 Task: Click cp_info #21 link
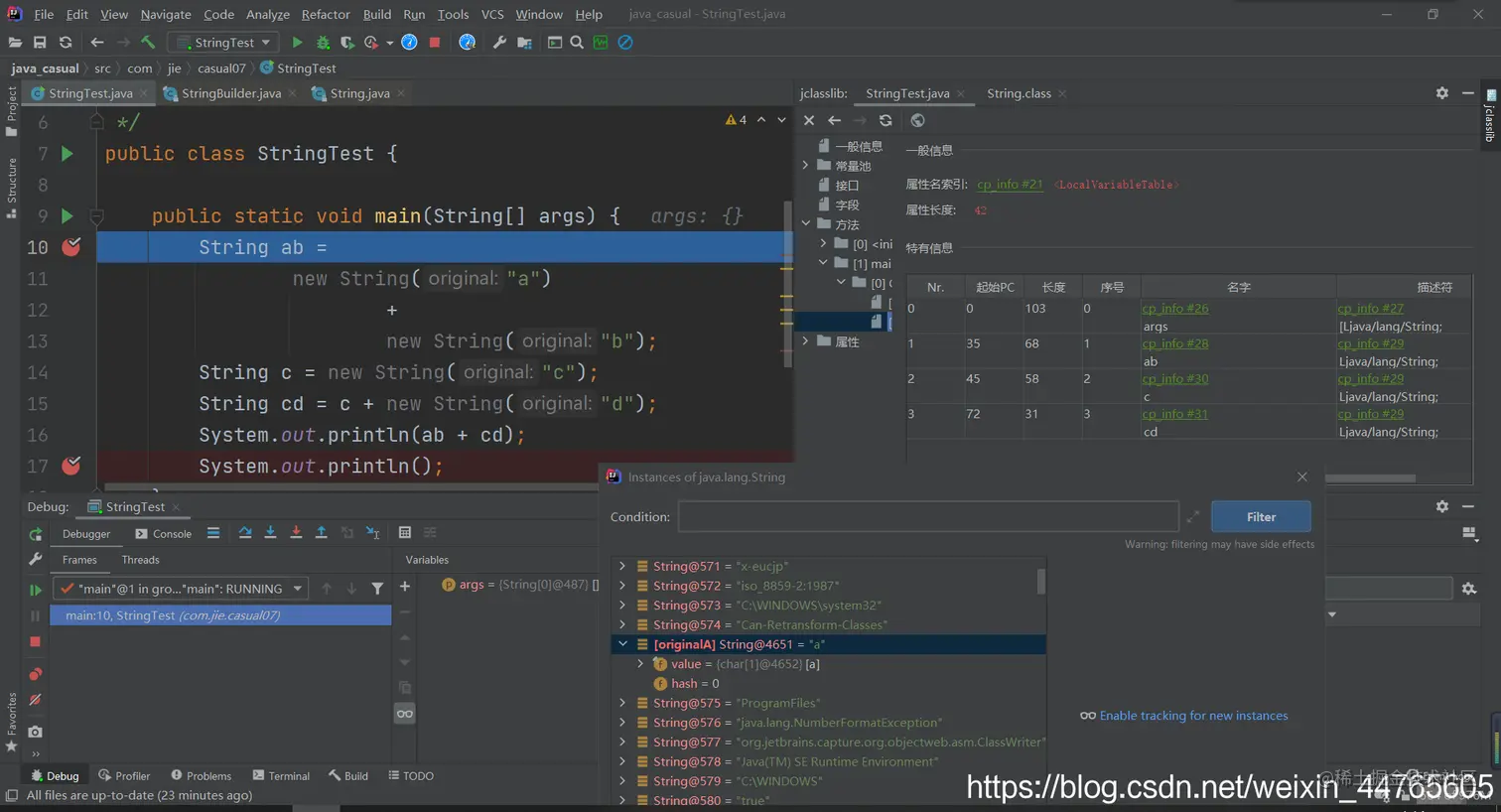click(x=1010, y=185)
